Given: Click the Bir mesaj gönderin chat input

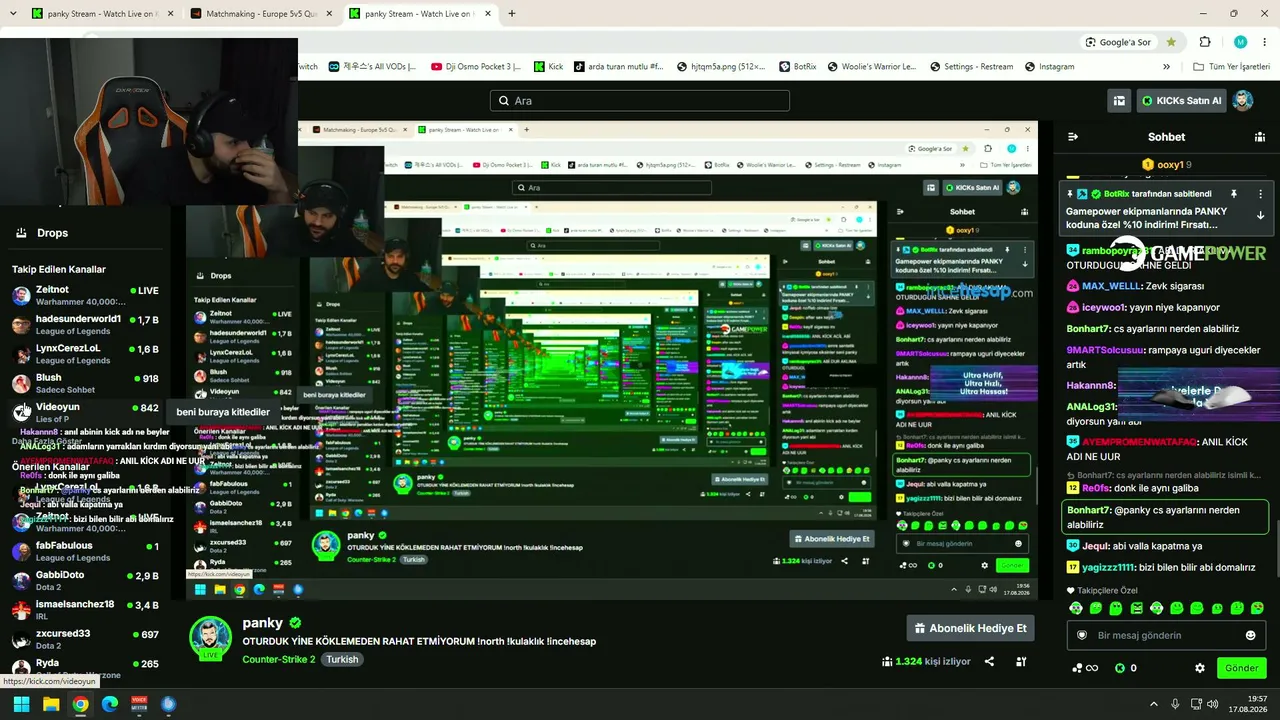Looking at the screenshot, I should coord(1165,635).
